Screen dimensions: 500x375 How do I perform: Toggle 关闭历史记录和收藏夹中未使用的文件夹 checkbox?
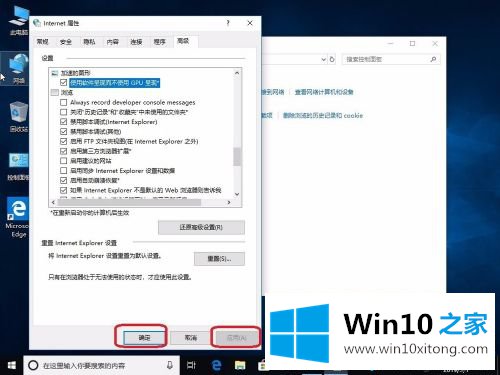(x=63, y=112)
